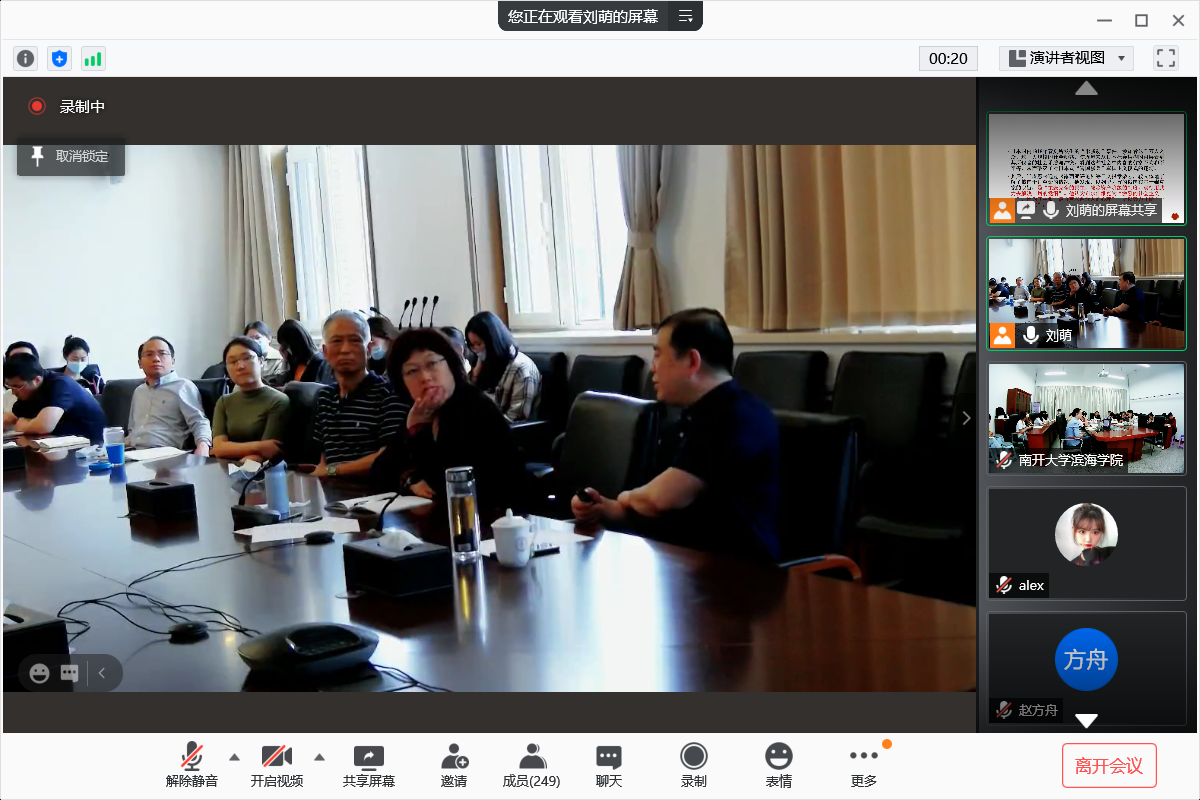Image resolution: width=1200 pixels, height=800 pixels.
Task: Open the 成员(249) members list
Action: tap(531, 765)
